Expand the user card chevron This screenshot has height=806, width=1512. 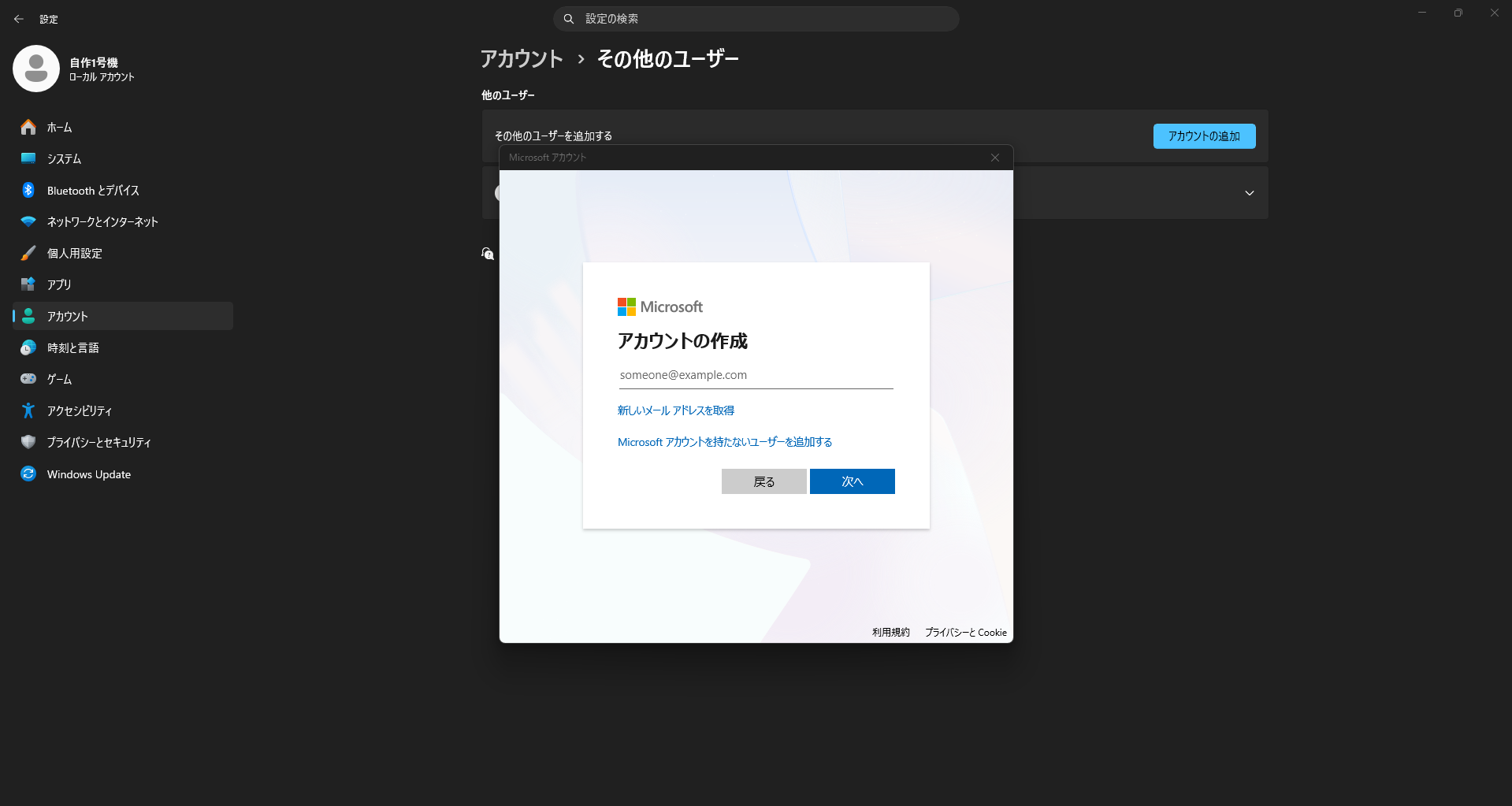coord(1249,193)
